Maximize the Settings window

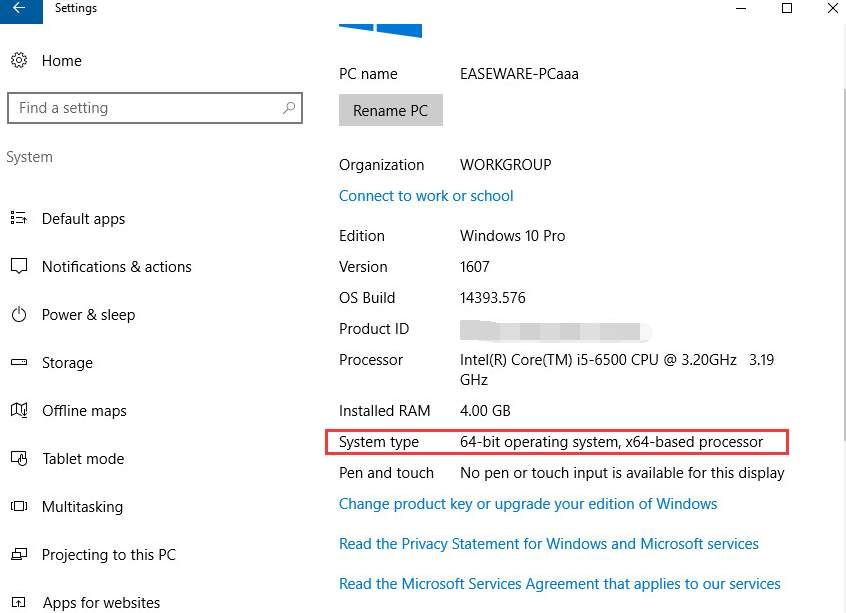[x=786, y=9]
